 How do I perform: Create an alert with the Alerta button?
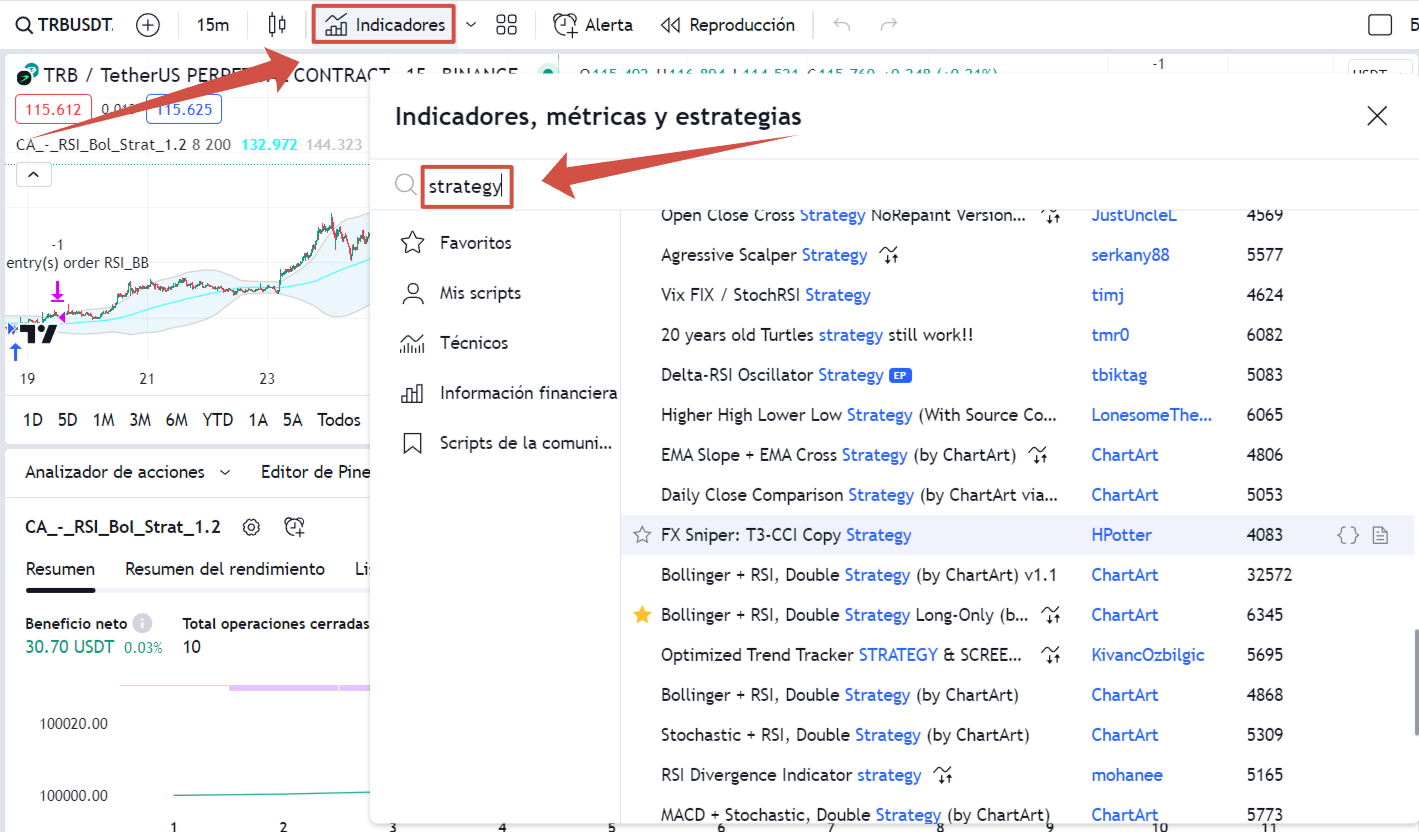tap(593, 25)
